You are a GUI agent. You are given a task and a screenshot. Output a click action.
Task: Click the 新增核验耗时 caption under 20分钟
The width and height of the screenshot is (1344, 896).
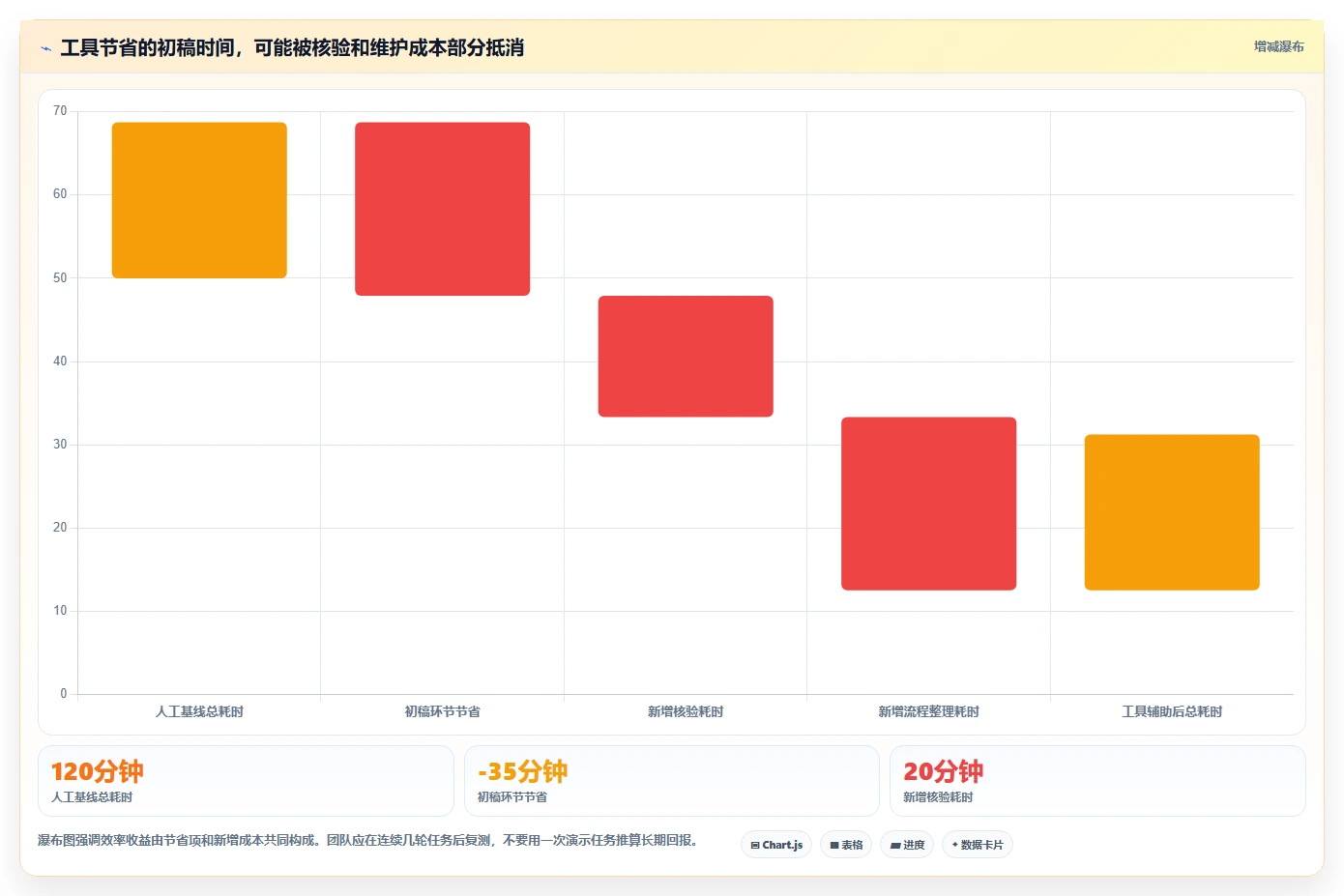938,797
